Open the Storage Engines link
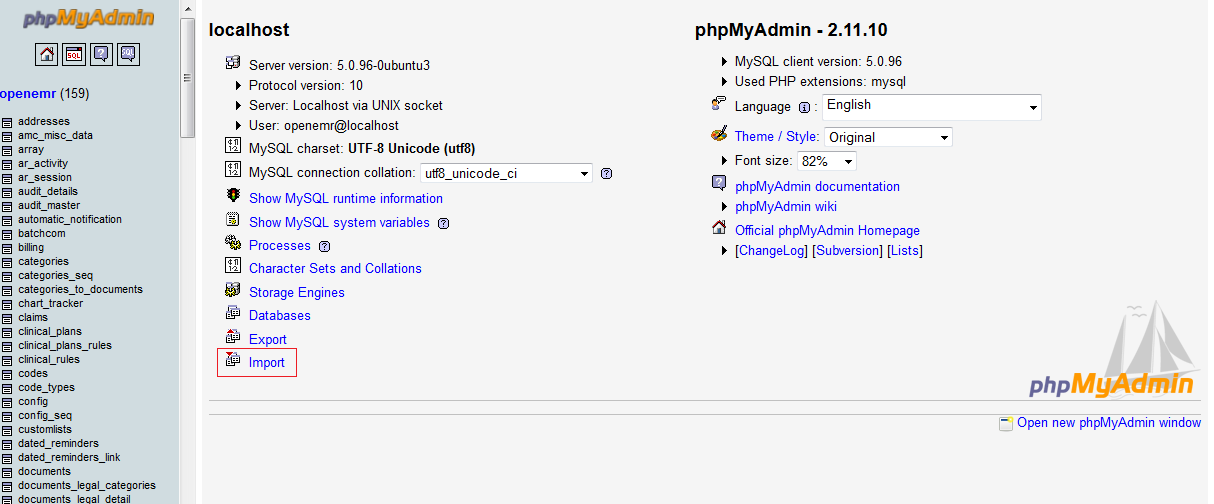Screen dimensions: 1214x504 [297, 292]
